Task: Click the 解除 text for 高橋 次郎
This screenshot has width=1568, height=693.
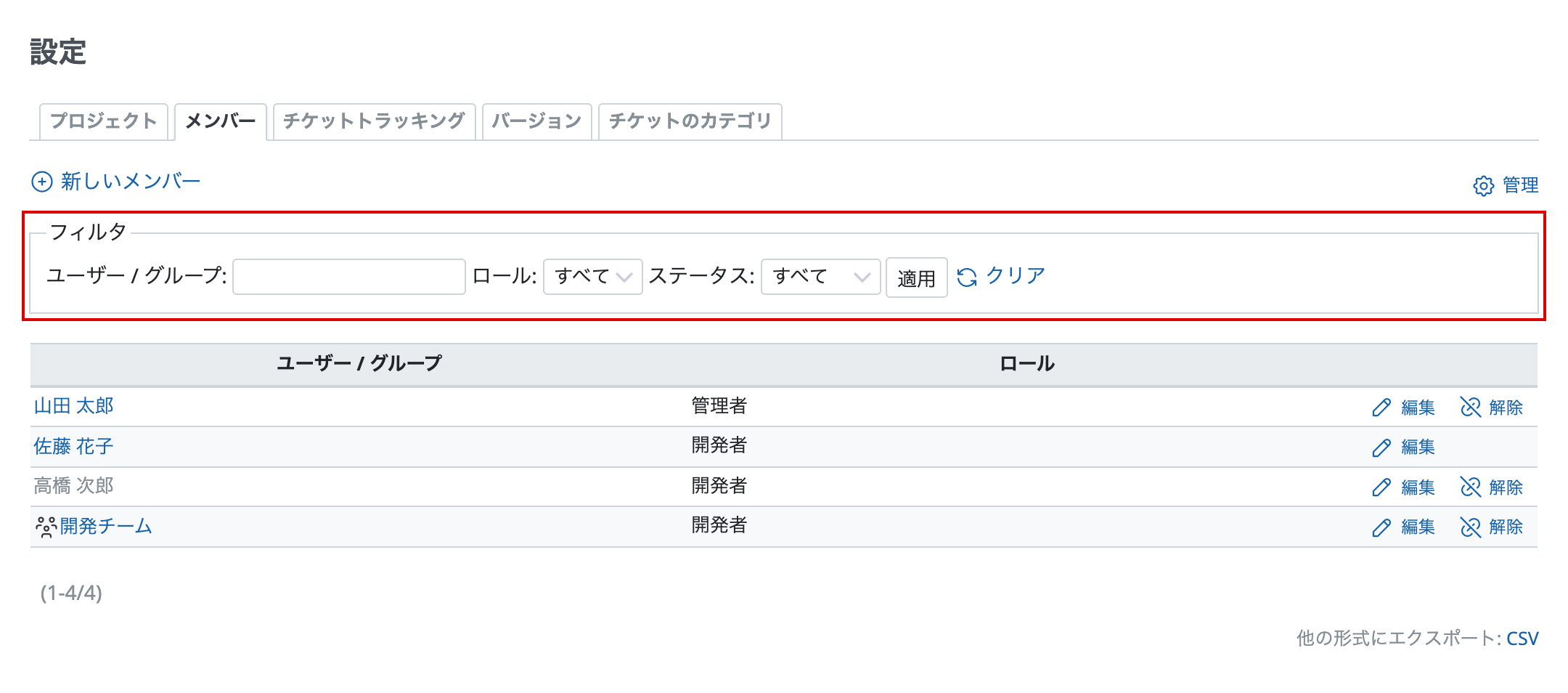Action: [x=1506, y=487]
